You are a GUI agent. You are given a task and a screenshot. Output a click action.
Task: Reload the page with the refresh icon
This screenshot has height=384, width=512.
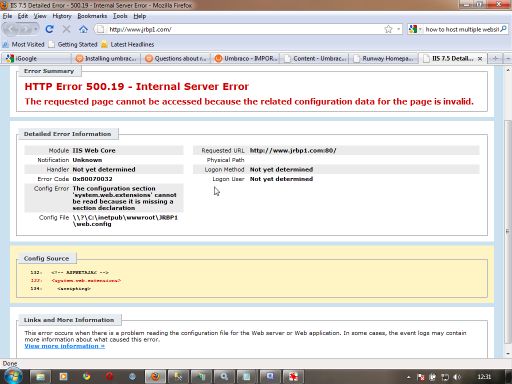(50, 29)
